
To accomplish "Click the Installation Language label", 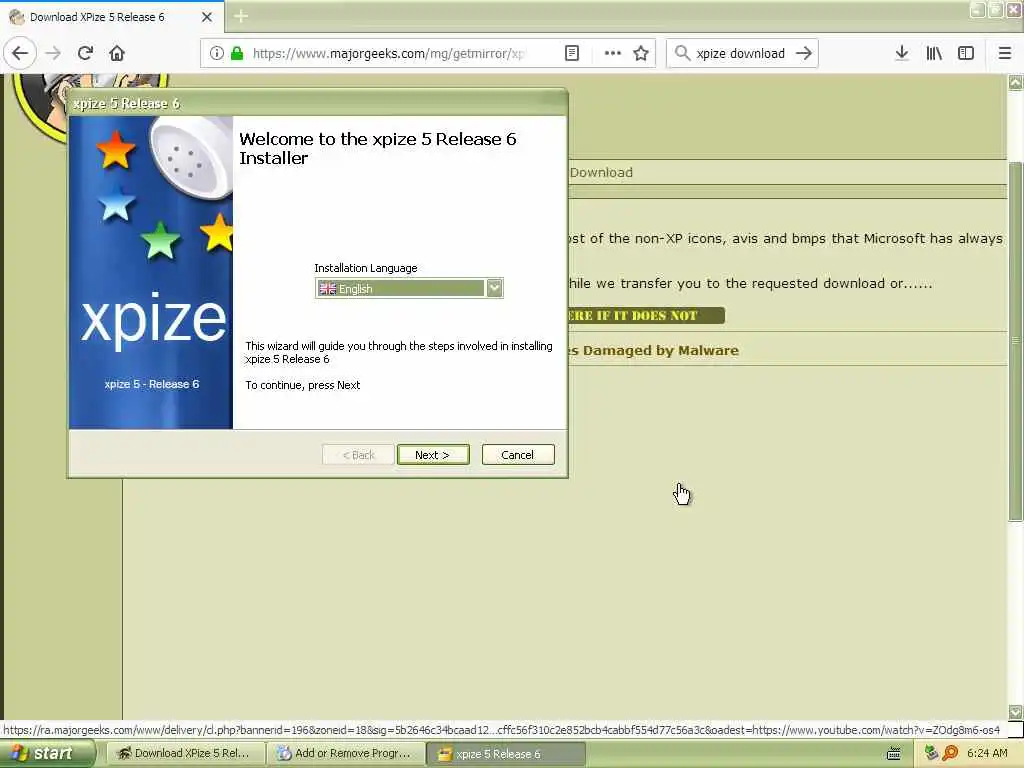I will 366,268.
